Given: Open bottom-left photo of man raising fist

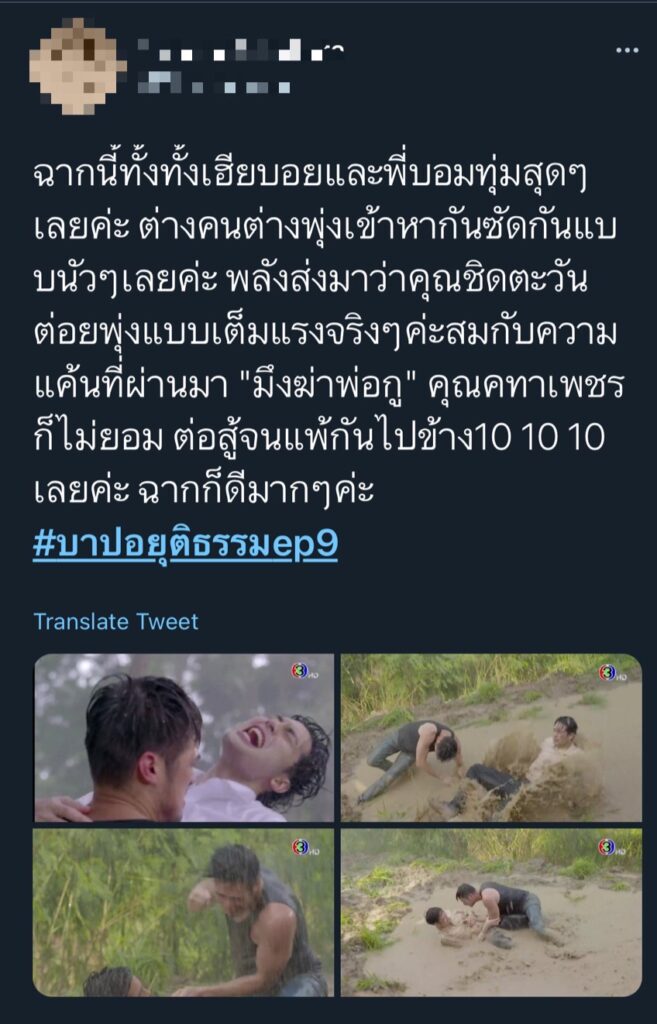Looking at the screenshot, I should [184, 912].
